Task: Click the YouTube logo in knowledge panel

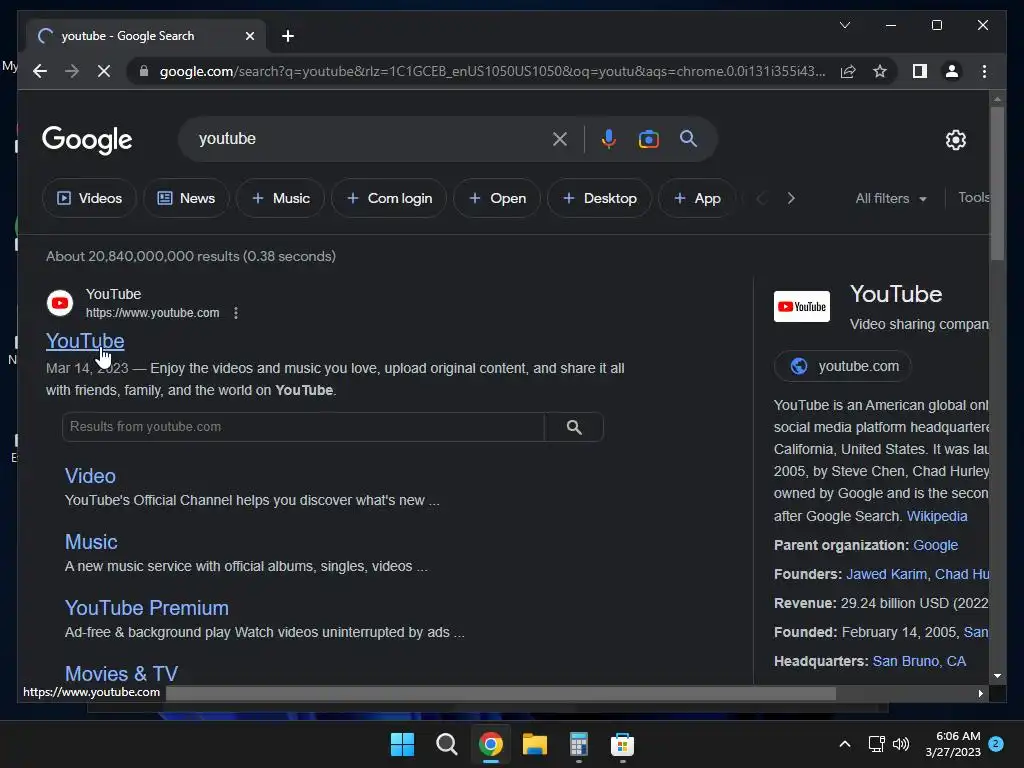Action: click(x=801, y=306)
